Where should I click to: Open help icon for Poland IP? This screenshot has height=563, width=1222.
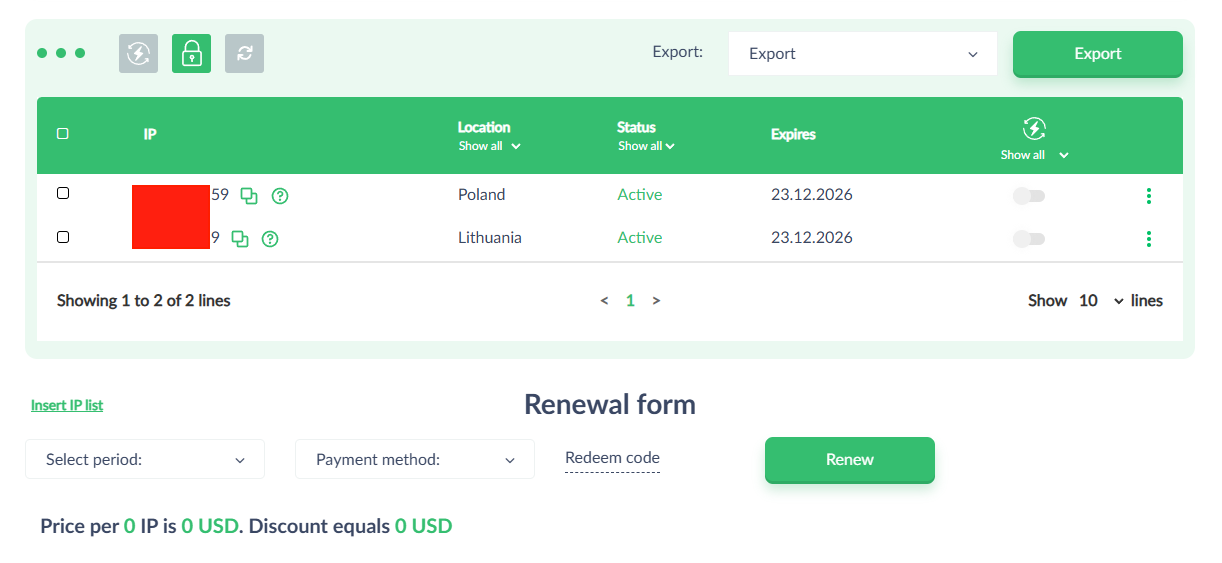280,196
